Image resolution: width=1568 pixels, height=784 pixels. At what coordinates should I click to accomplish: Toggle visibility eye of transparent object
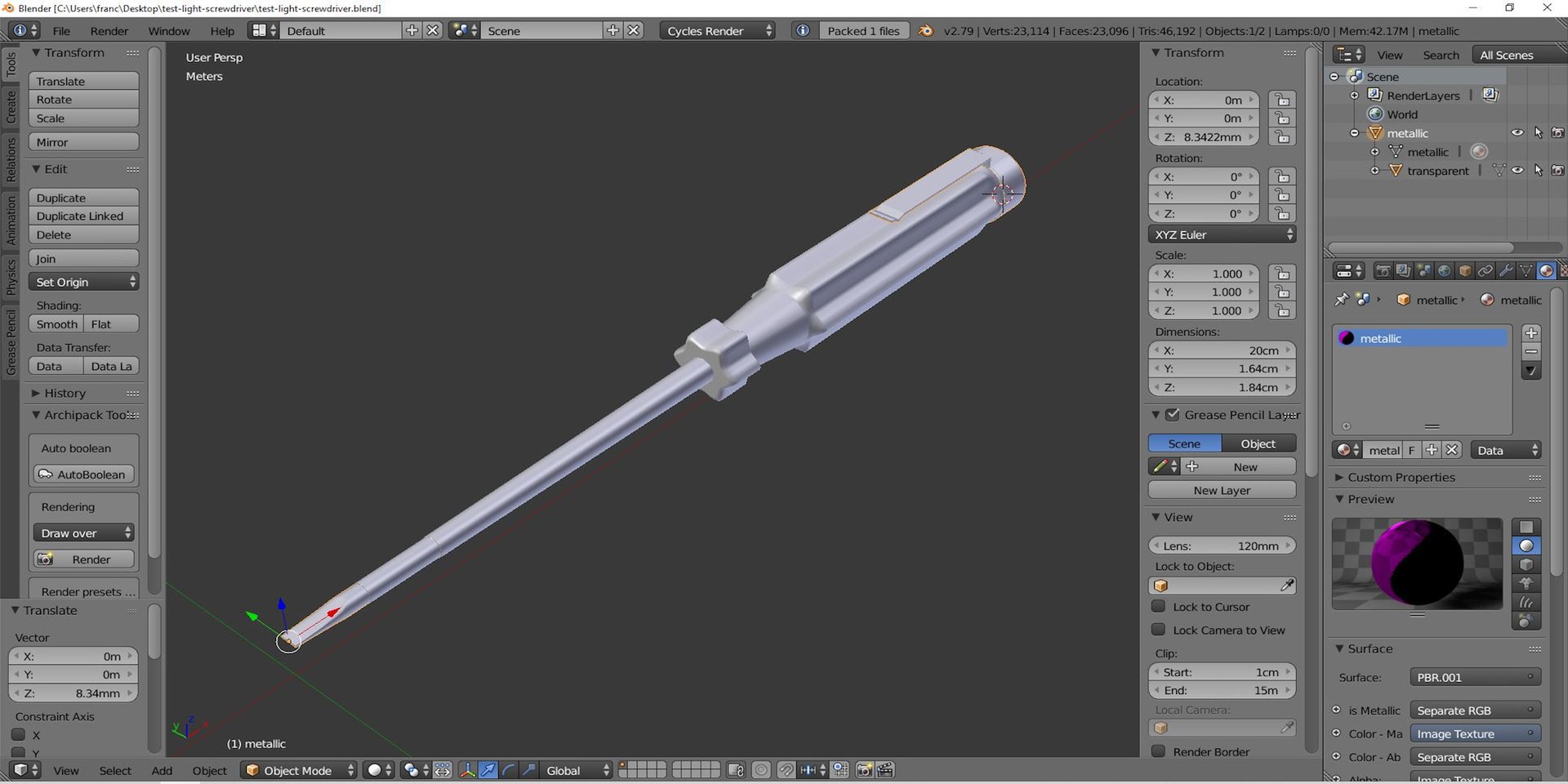coord(1517,171)
